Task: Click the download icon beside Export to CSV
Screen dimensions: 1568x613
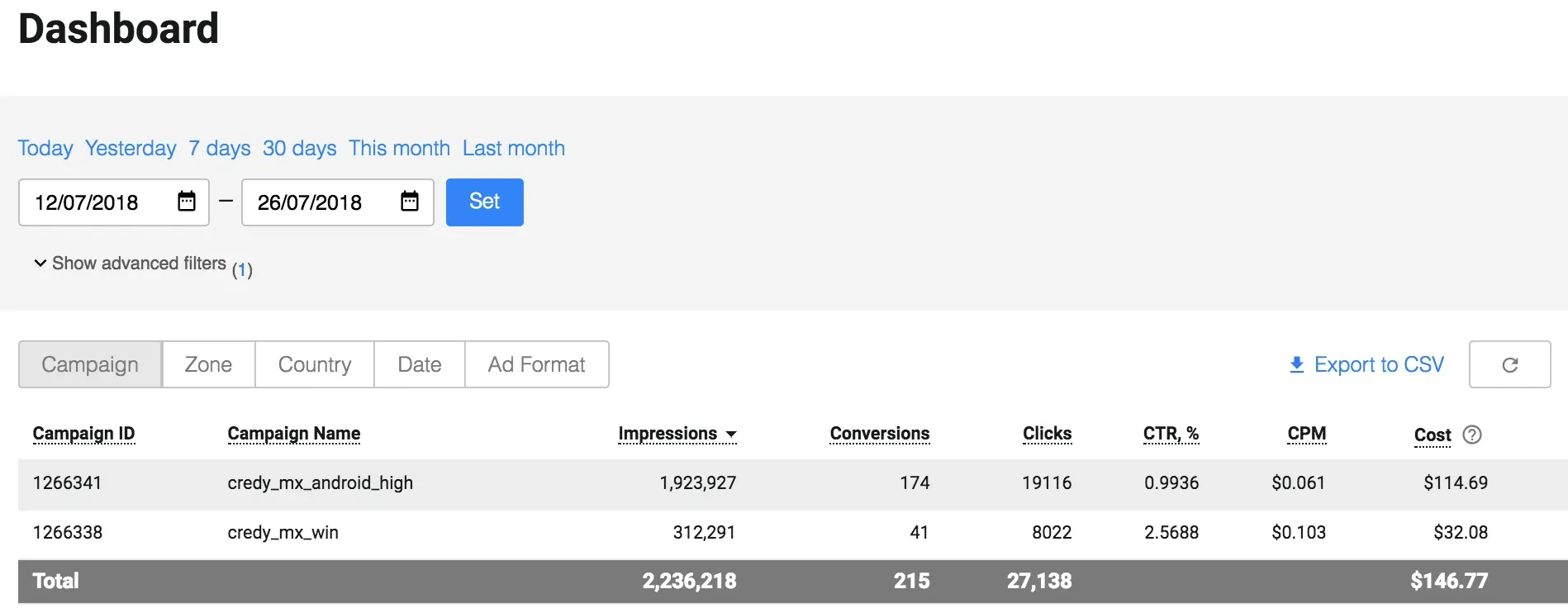Action: click(1297, 364)
